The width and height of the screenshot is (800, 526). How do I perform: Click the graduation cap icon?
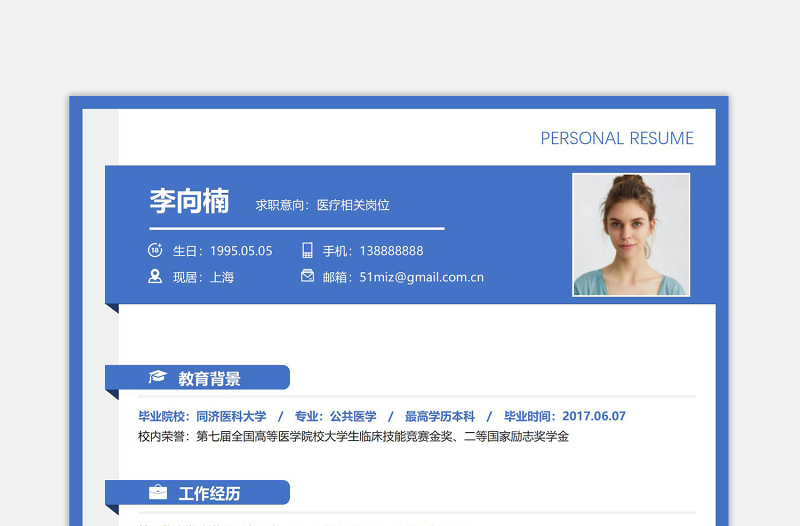(157, 378)
